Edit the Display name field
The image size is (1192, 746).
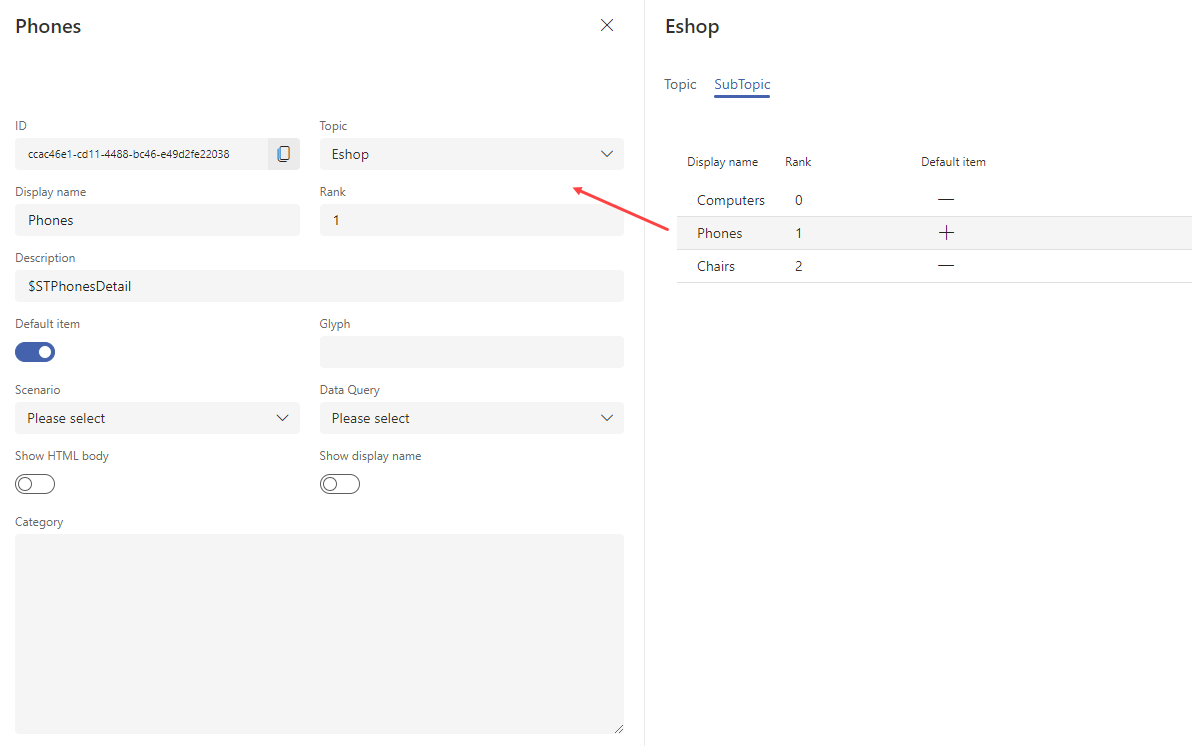(x=157, y=220)
